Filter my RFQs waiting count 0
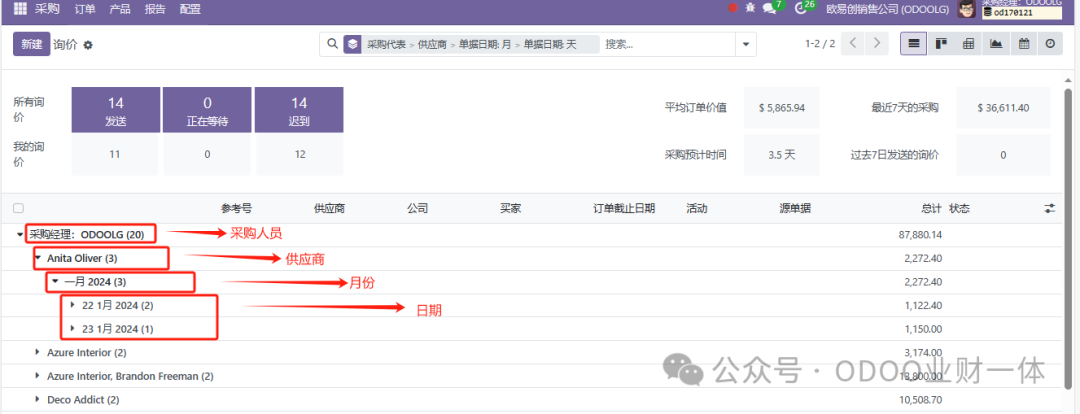Image resolution: width=1080 pixels, height=414 pixels. click(x=207, y=154)
